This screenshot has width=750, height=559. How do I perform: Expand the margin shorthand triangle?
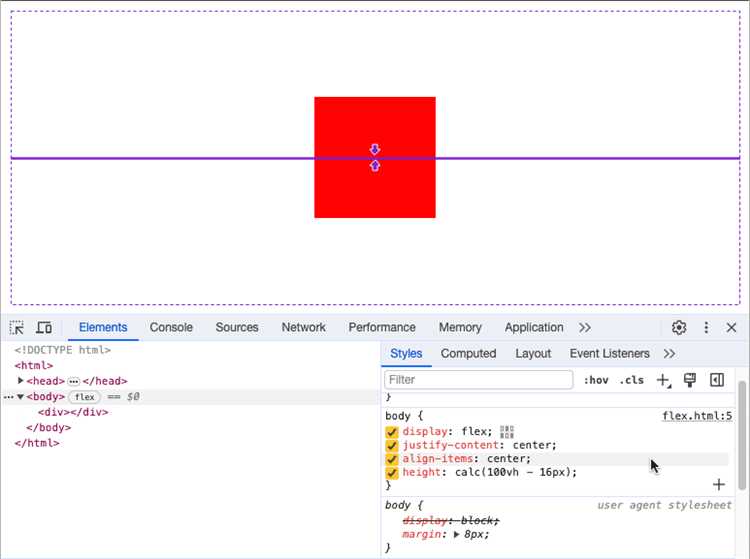coord(457,535)
